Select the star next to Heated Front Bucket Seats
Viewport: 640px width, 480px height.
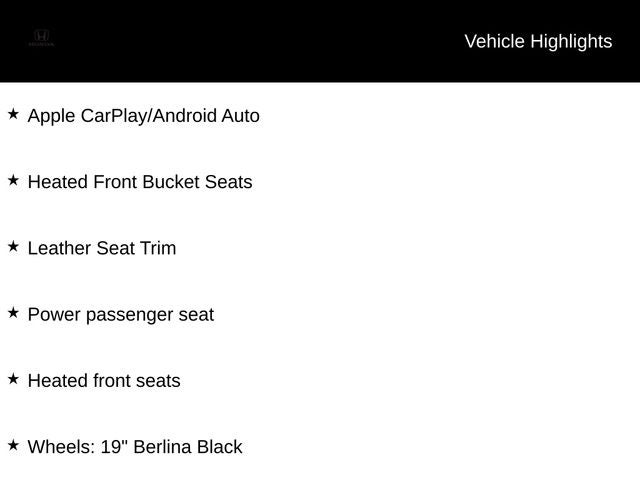(x=13, y=180)
